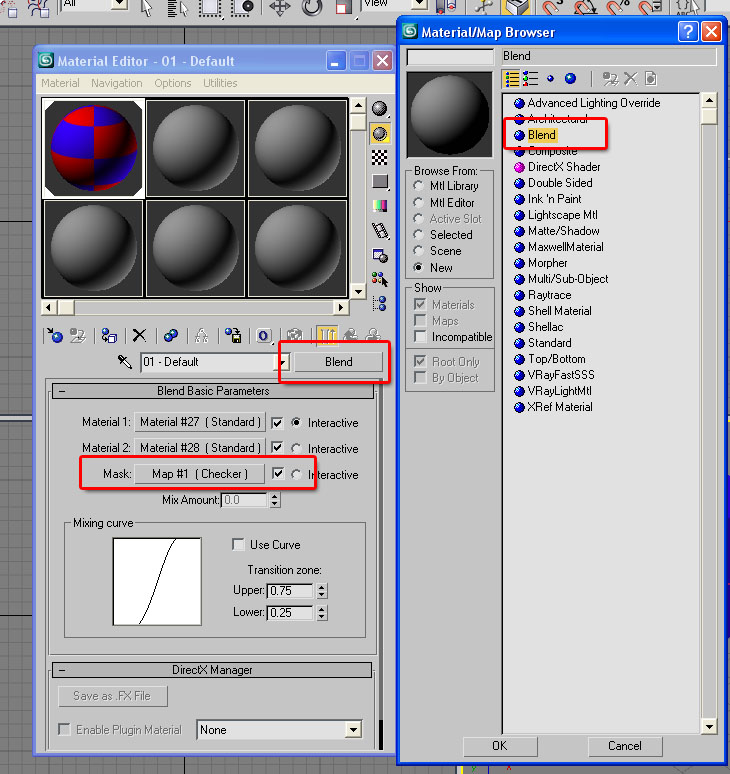Select Mtl Editor under Browse From
The image size is (730, 774).
tap(419, 202)
